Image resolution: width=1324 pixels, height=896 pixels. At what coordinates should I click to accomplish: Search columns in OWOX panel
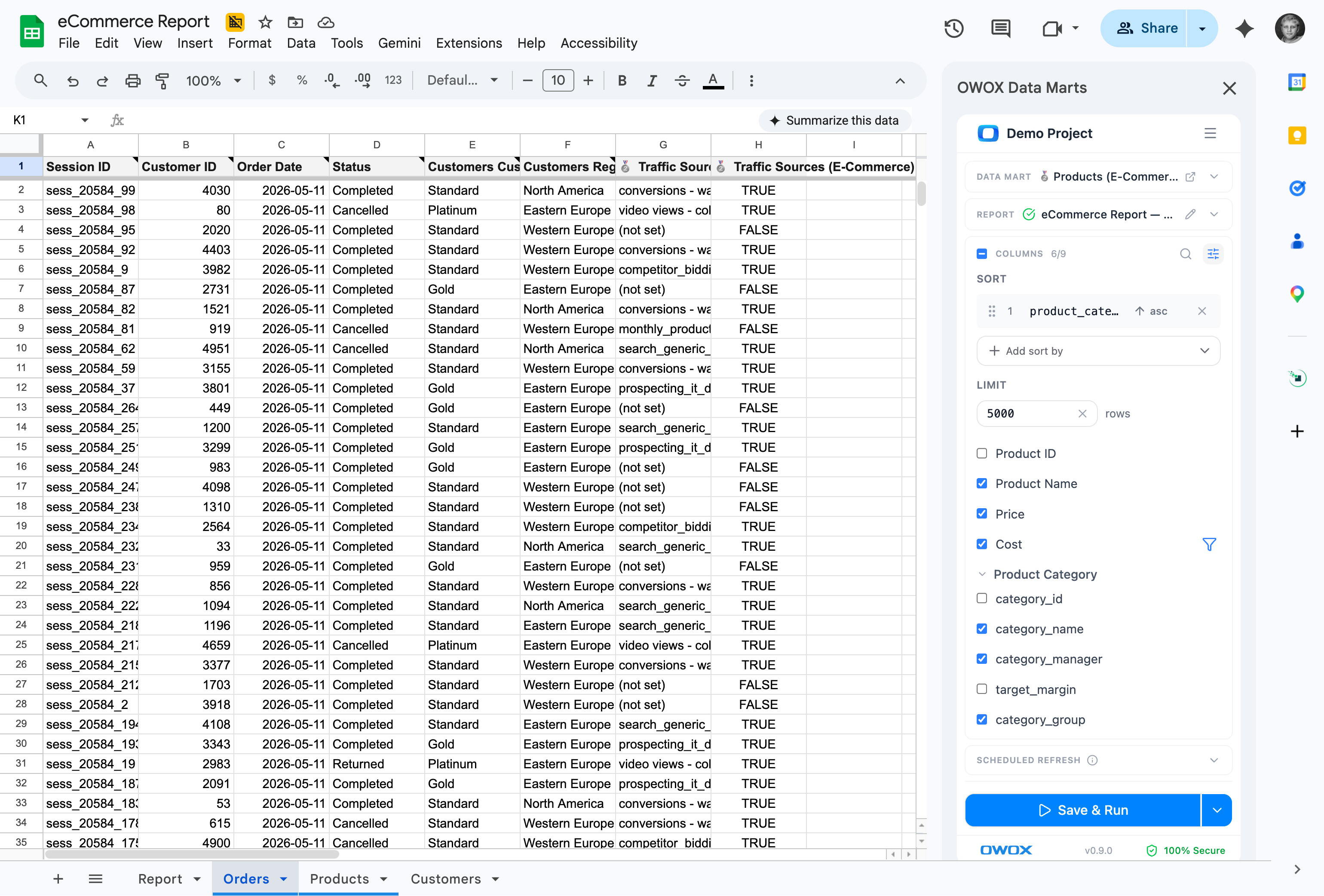pos(1185,254)
